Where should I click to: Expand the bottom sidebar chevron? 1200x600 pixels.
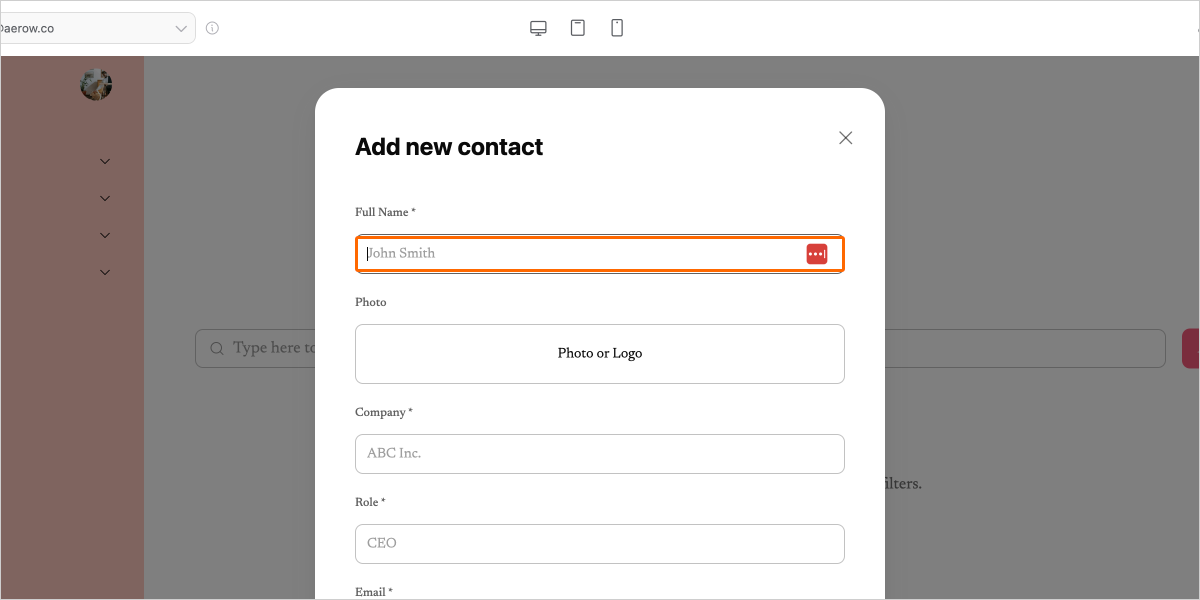pos(105,272)
